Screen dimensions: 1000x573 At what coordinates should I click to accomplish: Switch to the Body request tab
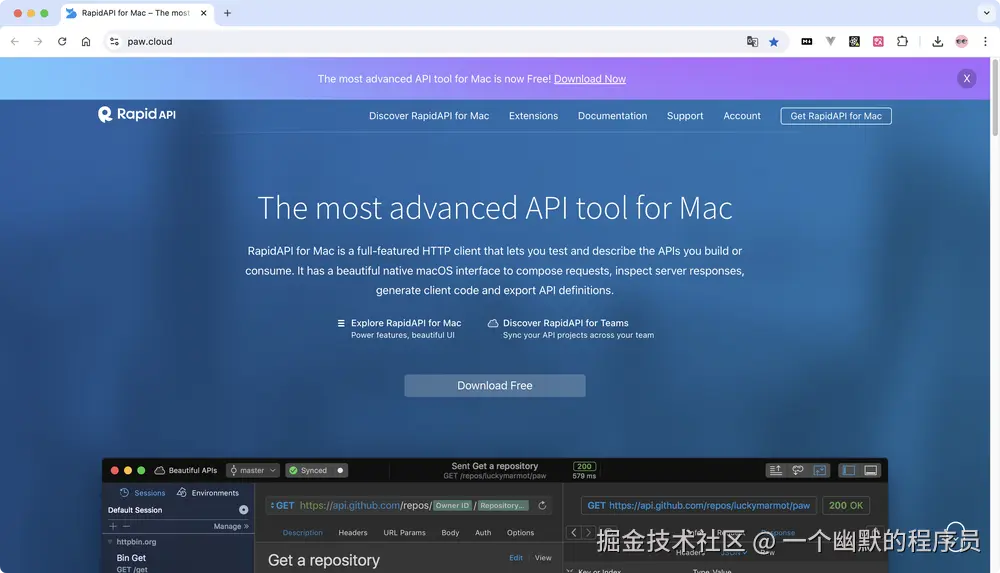point(450,532)
